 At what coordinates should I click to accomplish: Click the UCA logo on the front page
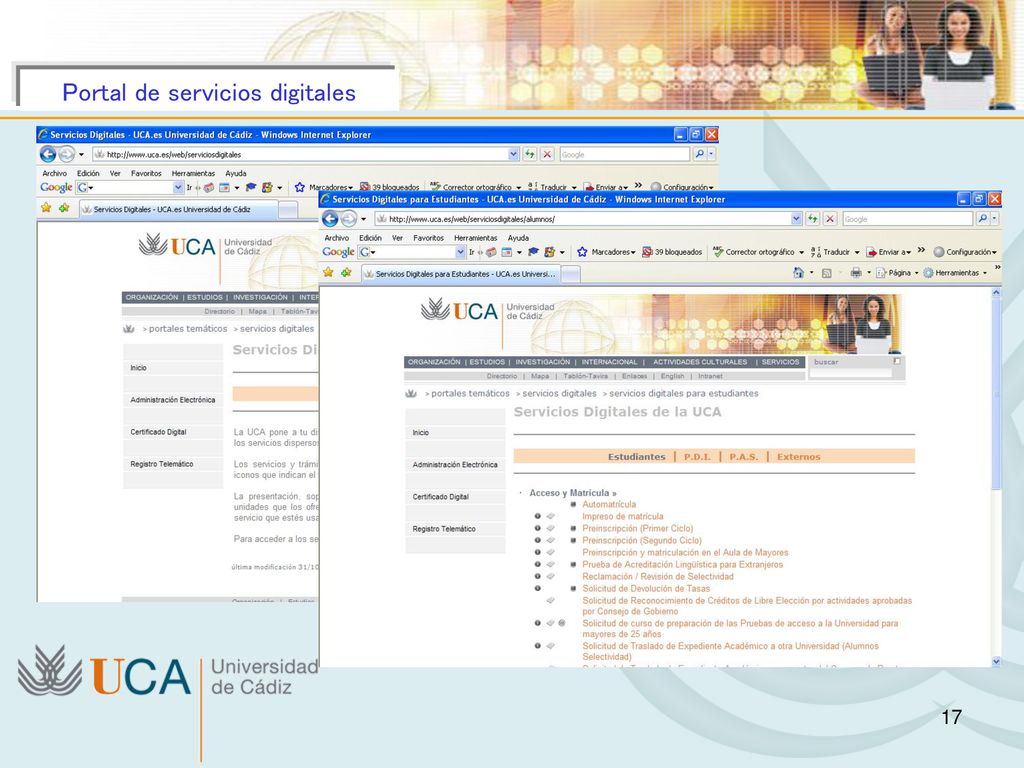tap(460, 311)
